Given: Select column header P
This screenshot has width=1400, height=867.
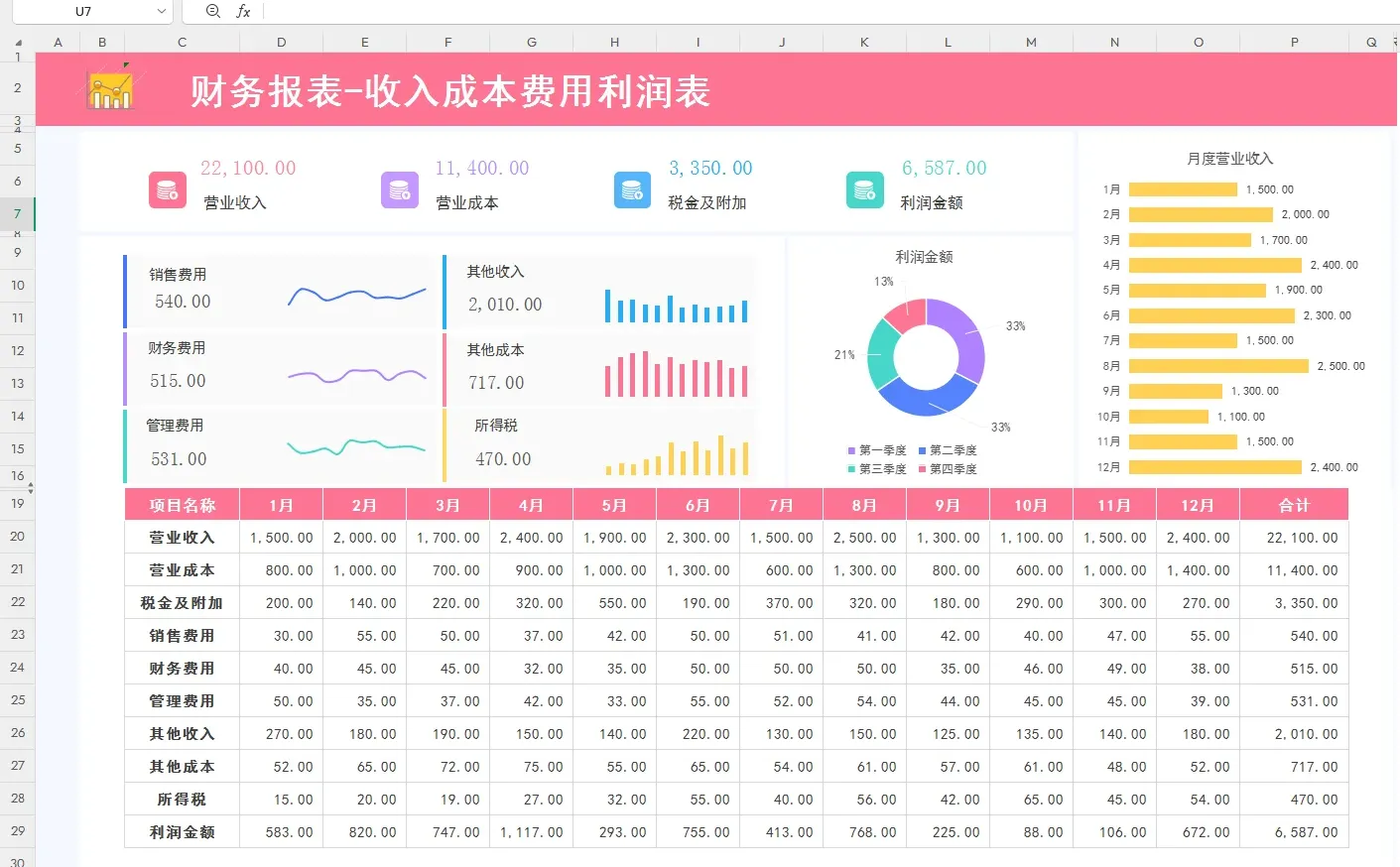Looking at the screenshot, I should click(x=1293, y=42).
